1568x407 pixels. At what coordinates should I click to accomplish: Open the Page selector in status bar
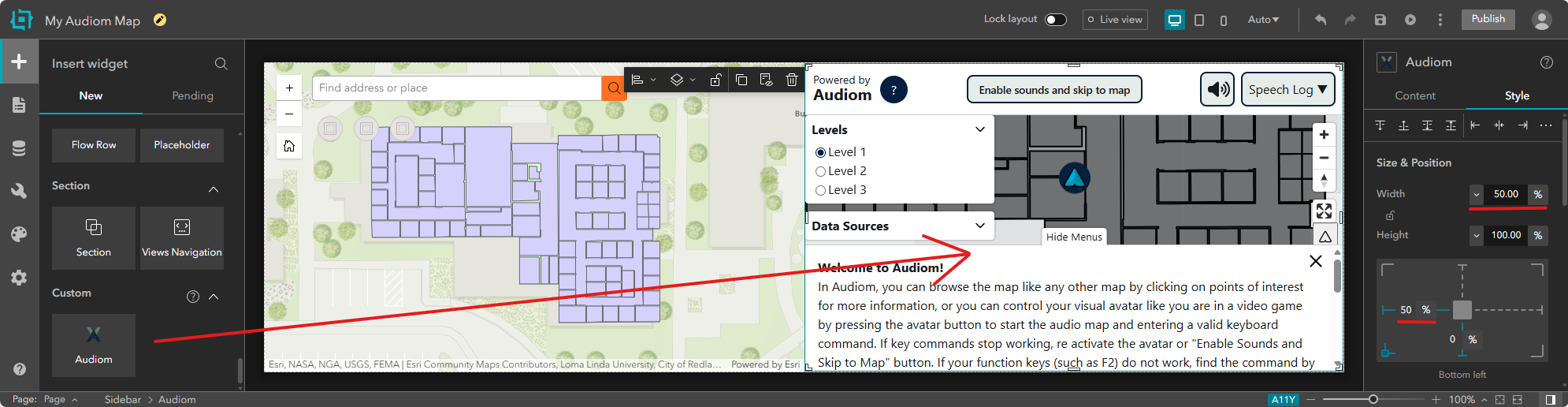[x=61, y=400]
